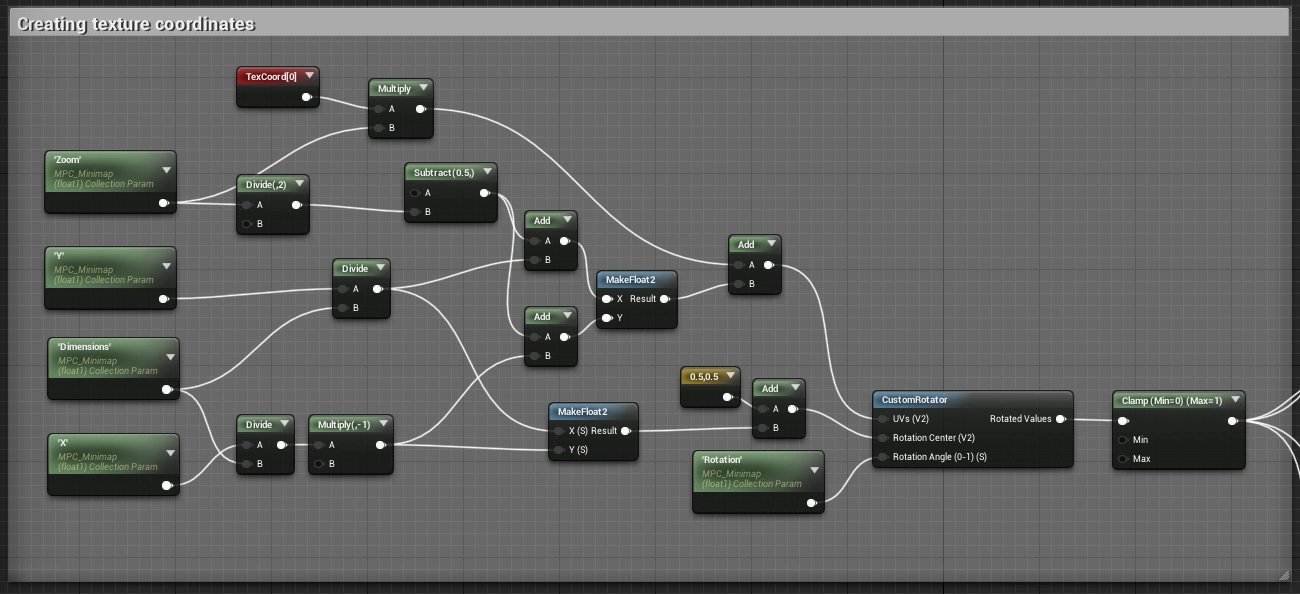Click the output pin beside X (S) Result
Screen dimensions: 1300x594
pos(625,431)
